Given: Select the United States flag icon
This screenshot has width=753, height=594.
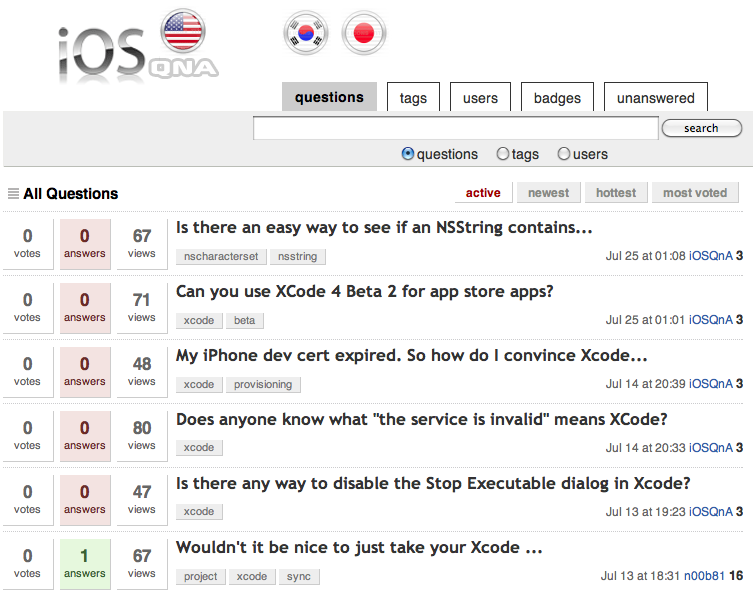Looking at the screenshot, I should click(182, 31).
